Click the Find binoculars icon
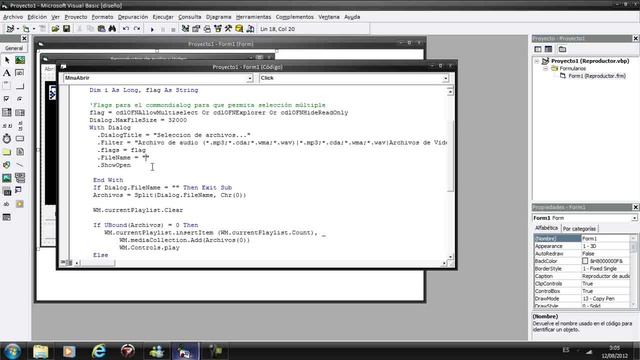 pyautogui.click(x=112, y=29)
